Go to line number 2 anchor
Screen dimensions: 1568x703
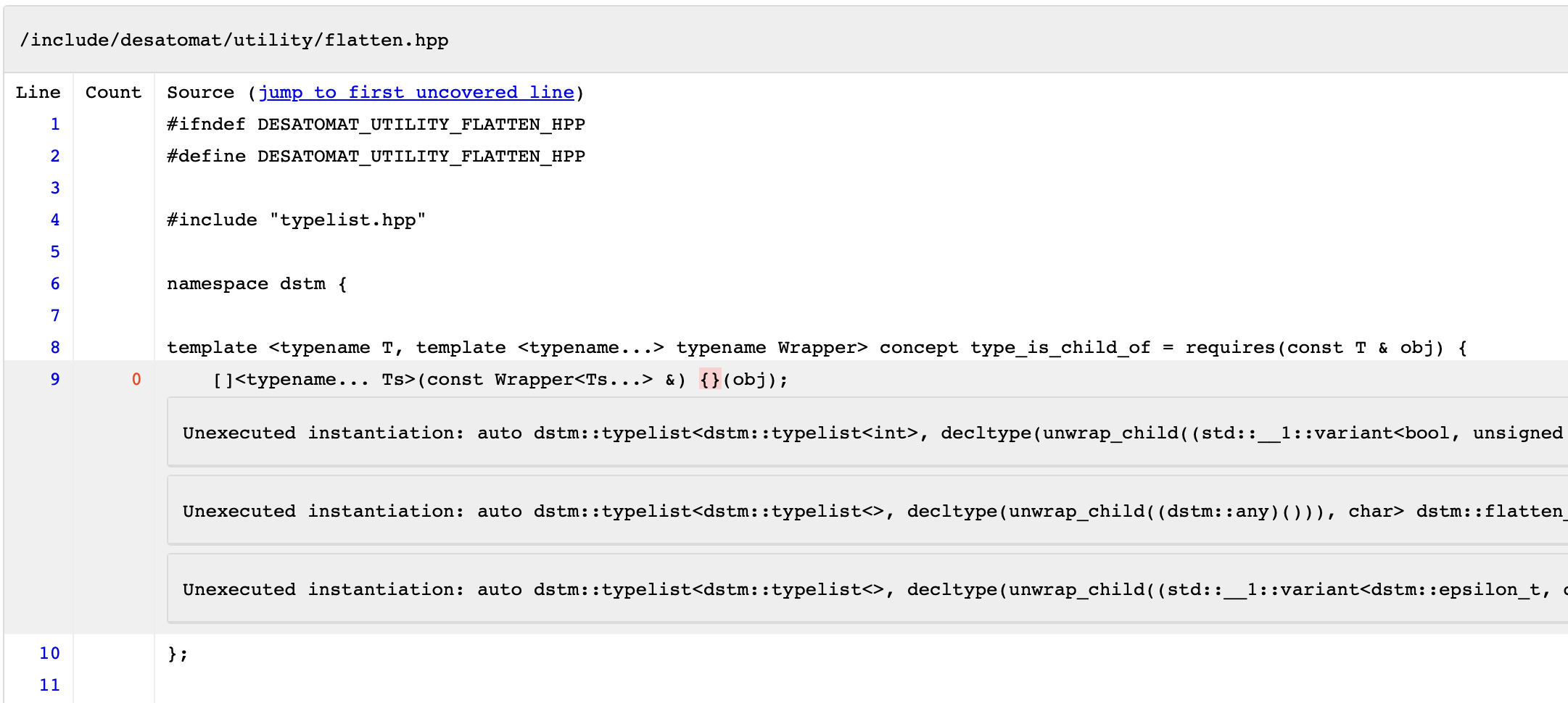pyautogui.click(x=55, y=156)
